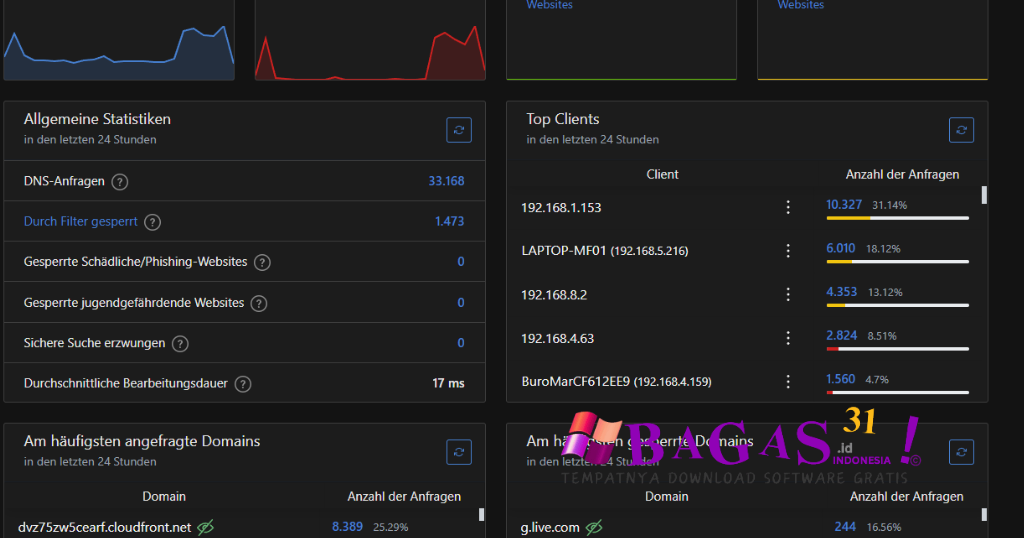Open request count 1.560 for BuroMarCF612EE9

pos(840,379)
